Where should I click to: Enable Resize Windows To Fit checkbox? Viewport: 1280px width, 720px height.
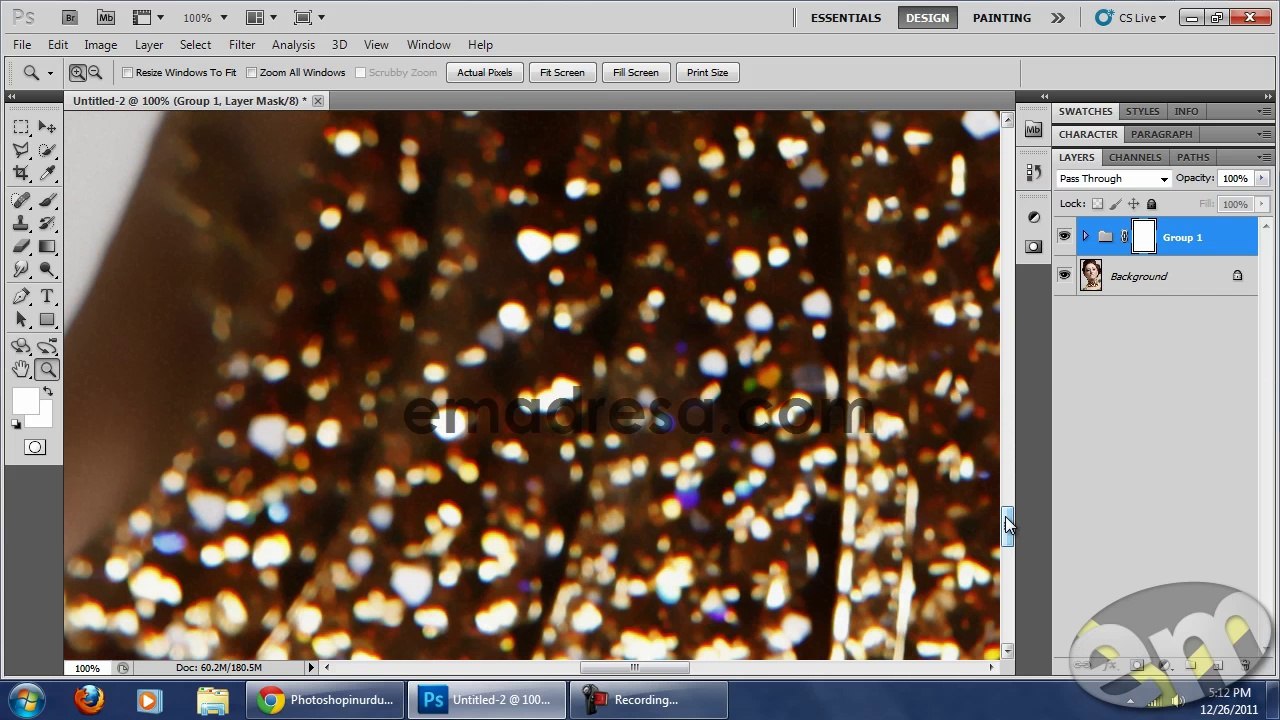[x=127, y=72]
